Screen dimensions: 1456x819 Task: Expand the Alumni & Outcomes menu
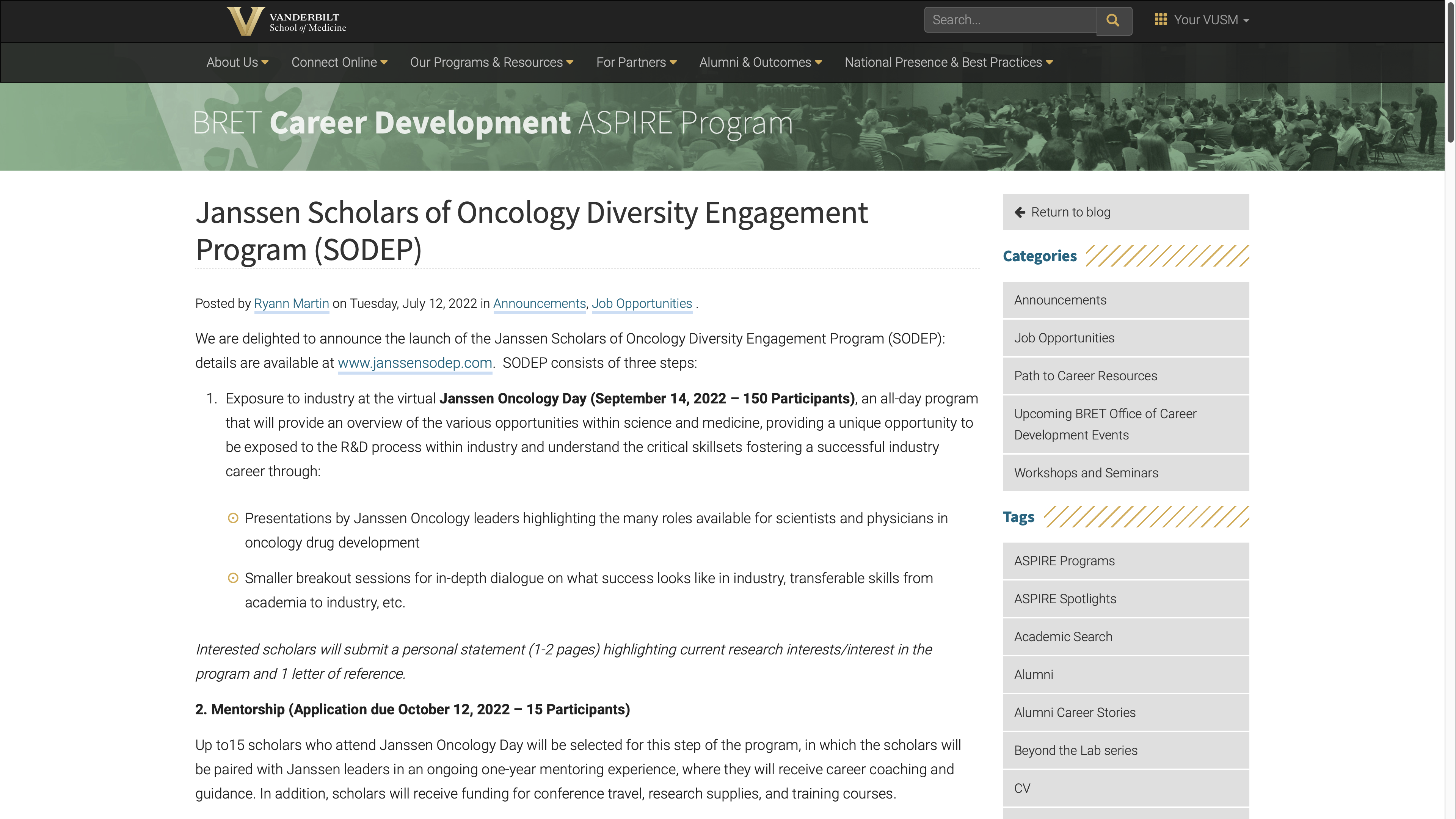761,62
